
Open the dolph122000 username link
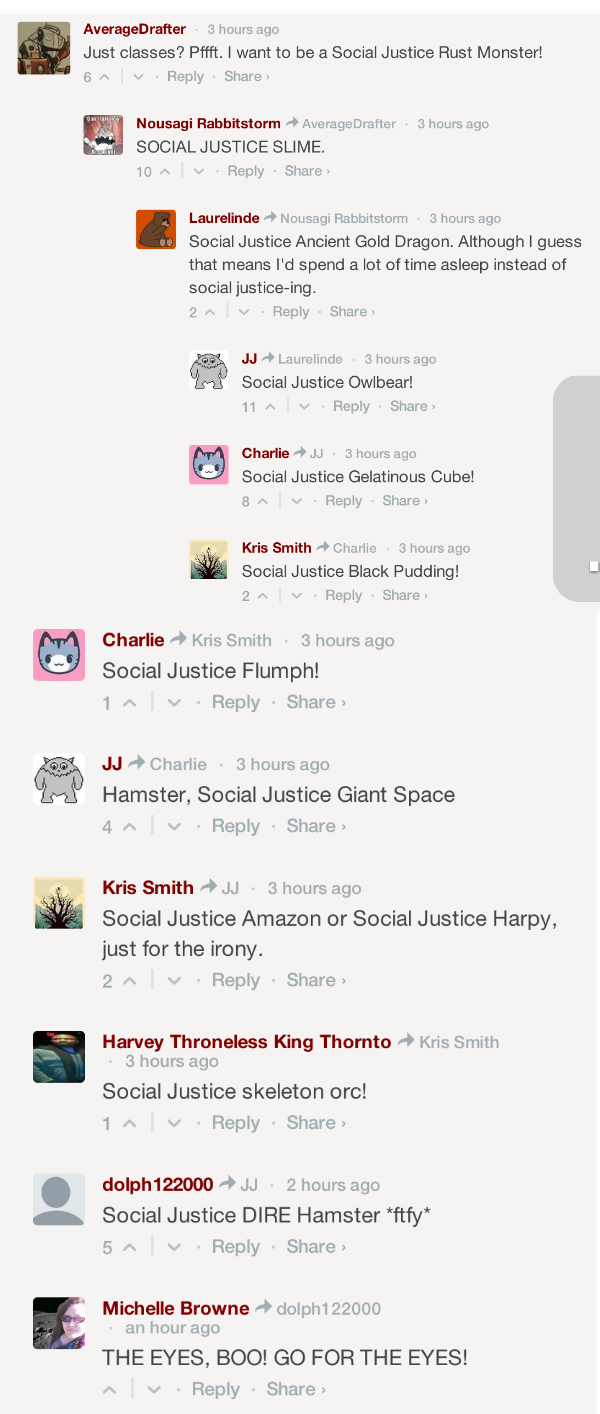(x=158, y=1184)
